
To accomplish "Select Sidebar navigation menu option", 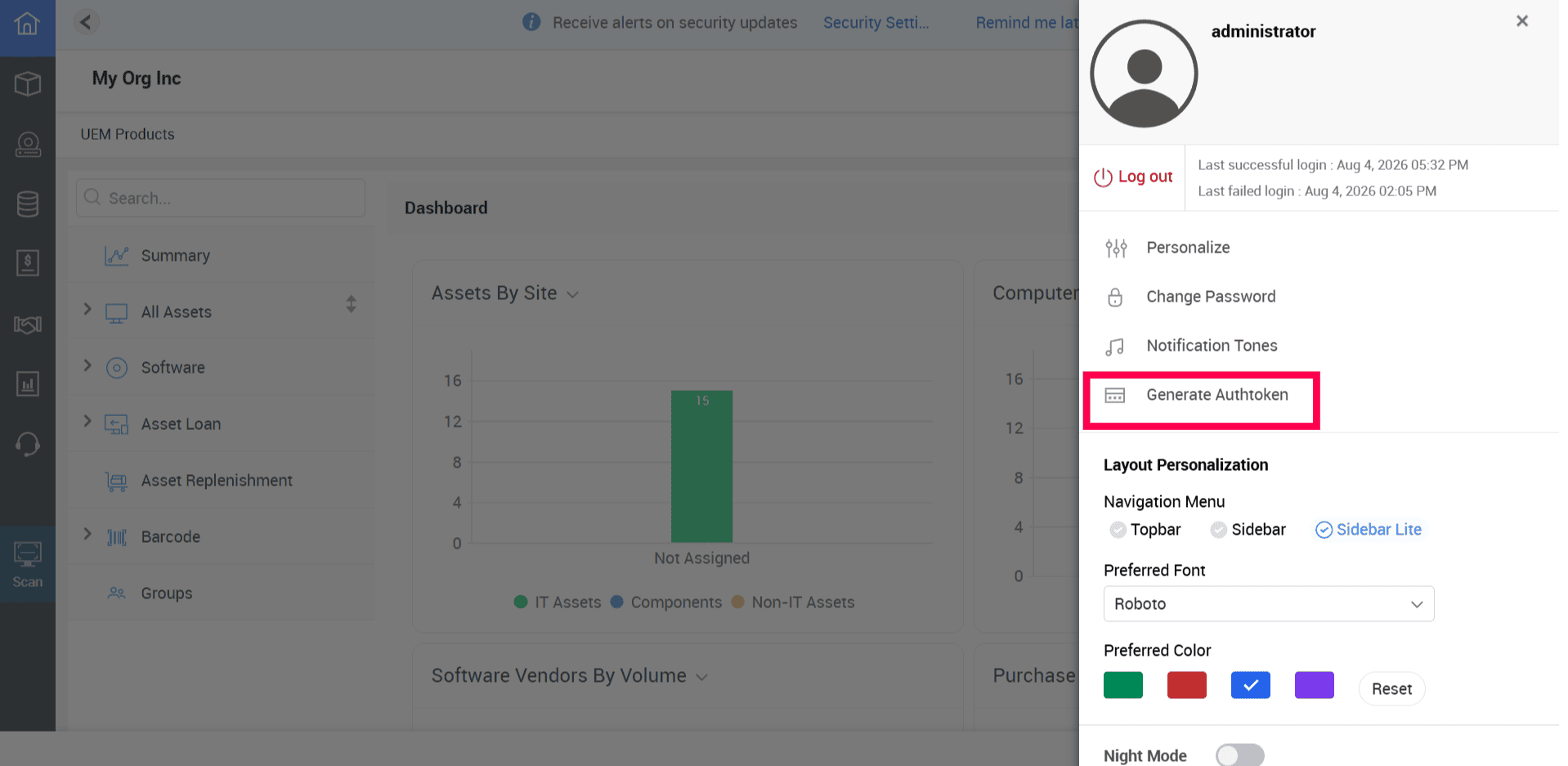I will point(1248,530).
